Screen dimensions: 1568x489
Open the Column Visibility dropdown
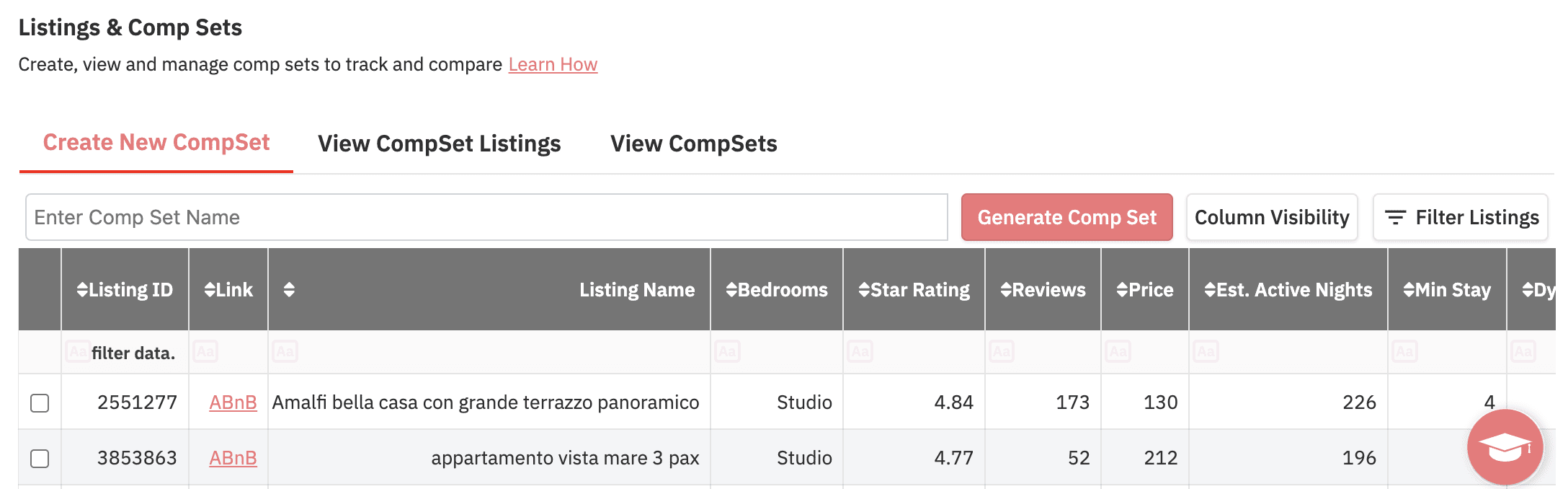click(x=1272, y=217)
